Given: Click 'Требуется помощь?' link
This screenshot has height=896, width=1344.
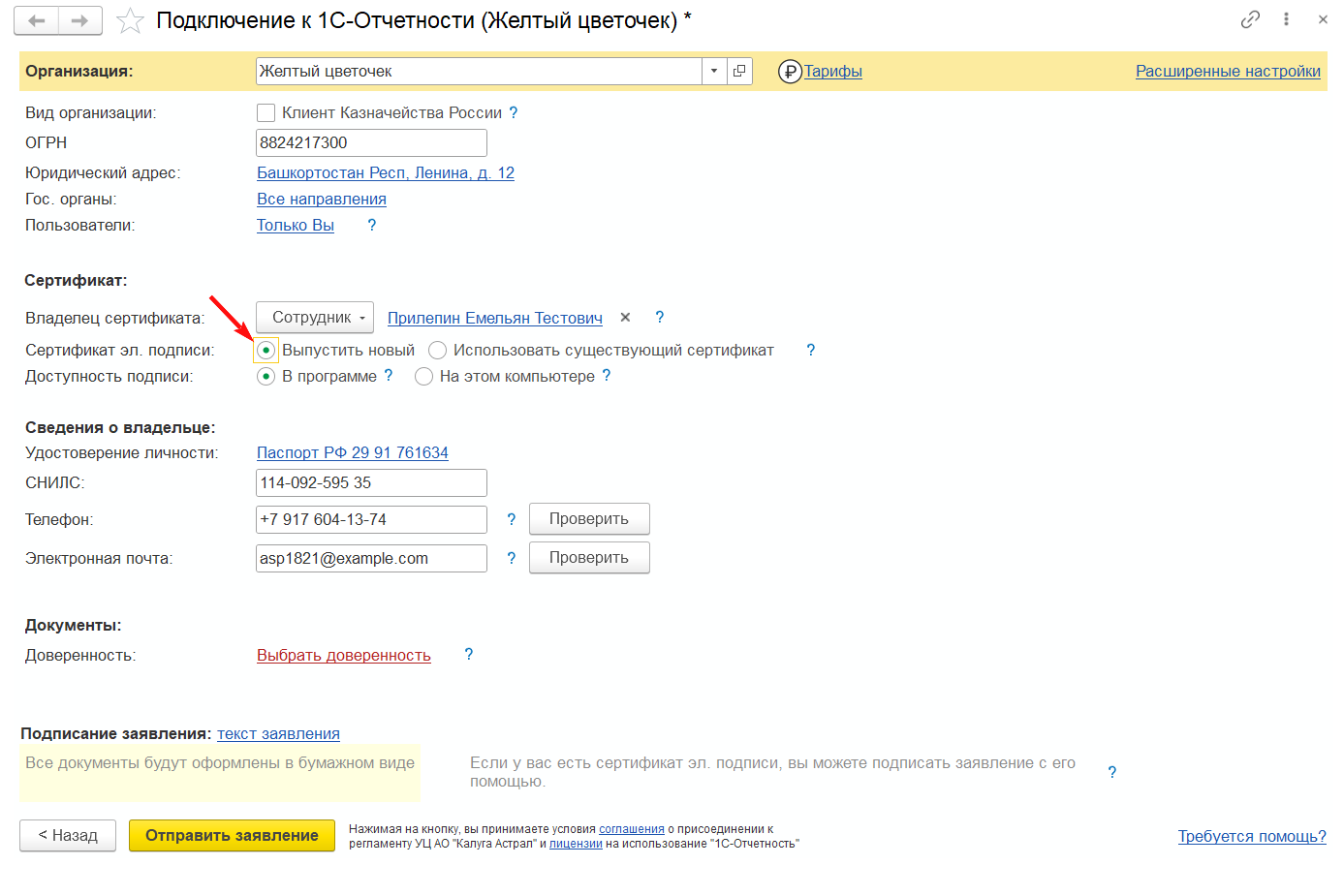Looking at the screenshot, I should click(1252, 836).
